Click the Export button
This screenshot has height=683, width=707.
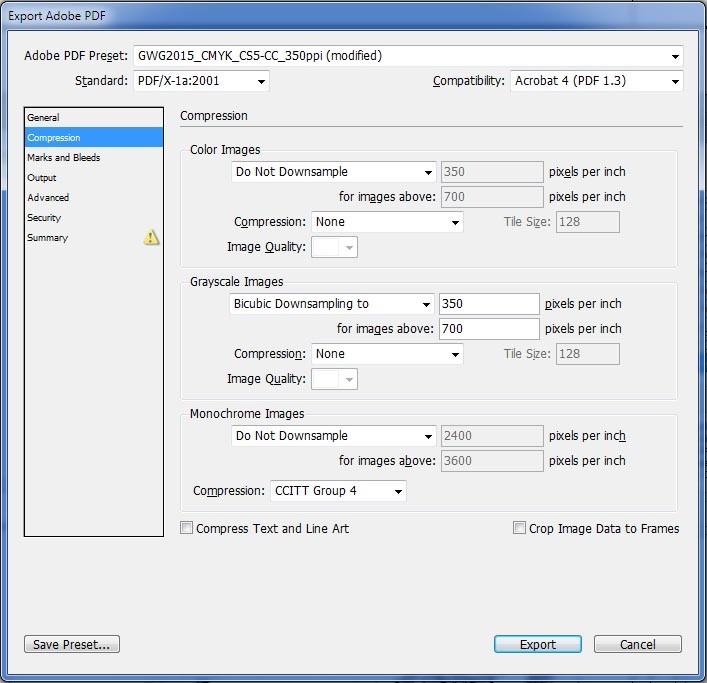[x=537, y=644]
